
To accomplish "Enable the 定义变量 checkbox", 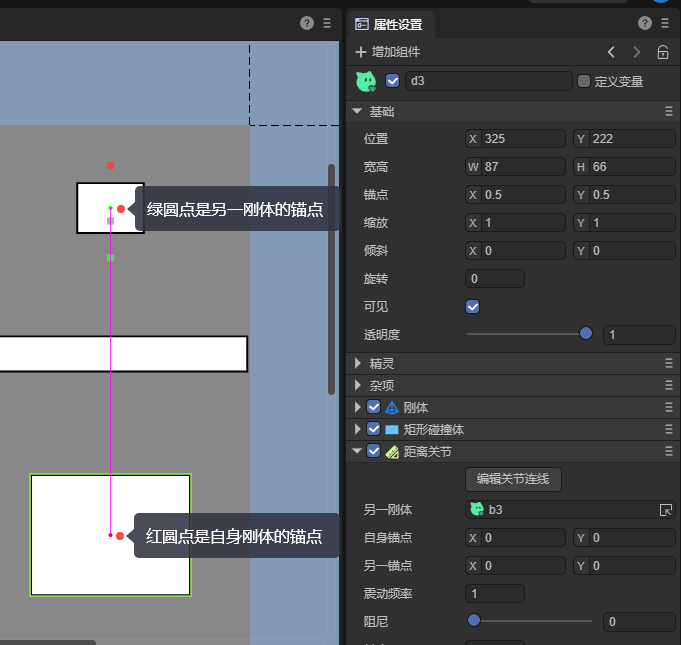I will (x=584, y=81).
